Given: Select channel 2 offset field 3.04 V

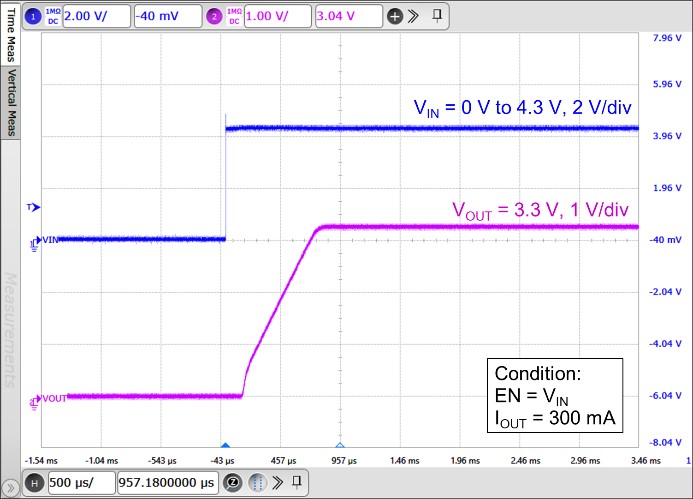Looking at the screenshot, I should point(348,16).
